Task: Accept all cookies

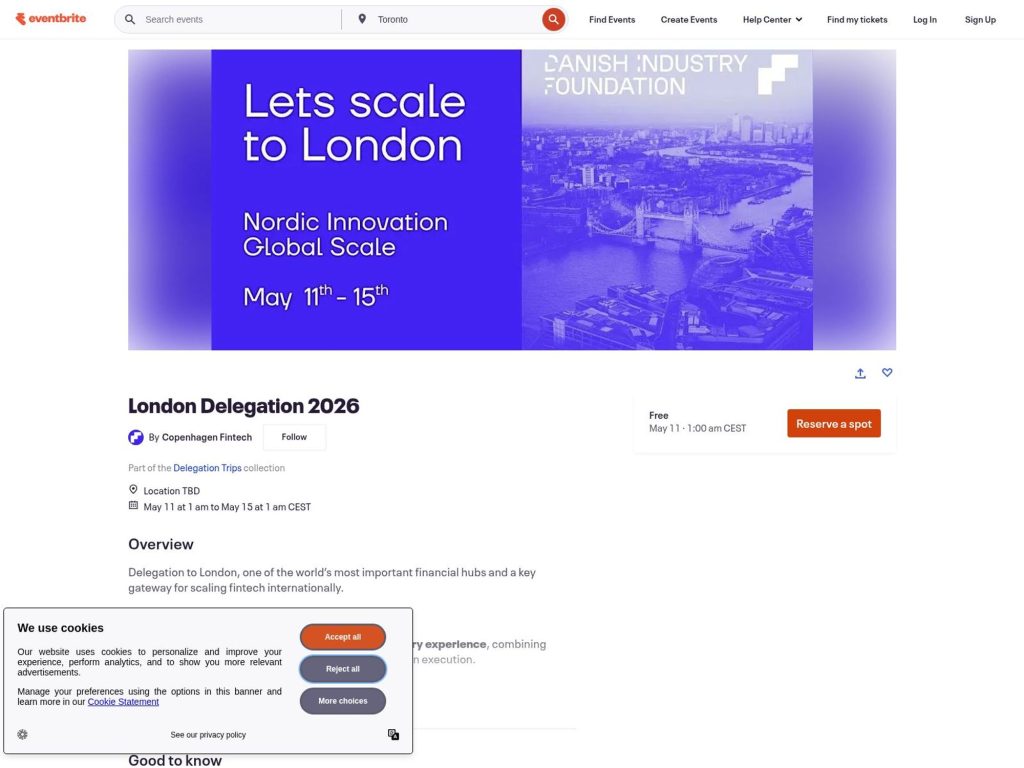Action: tap(343, 637)
